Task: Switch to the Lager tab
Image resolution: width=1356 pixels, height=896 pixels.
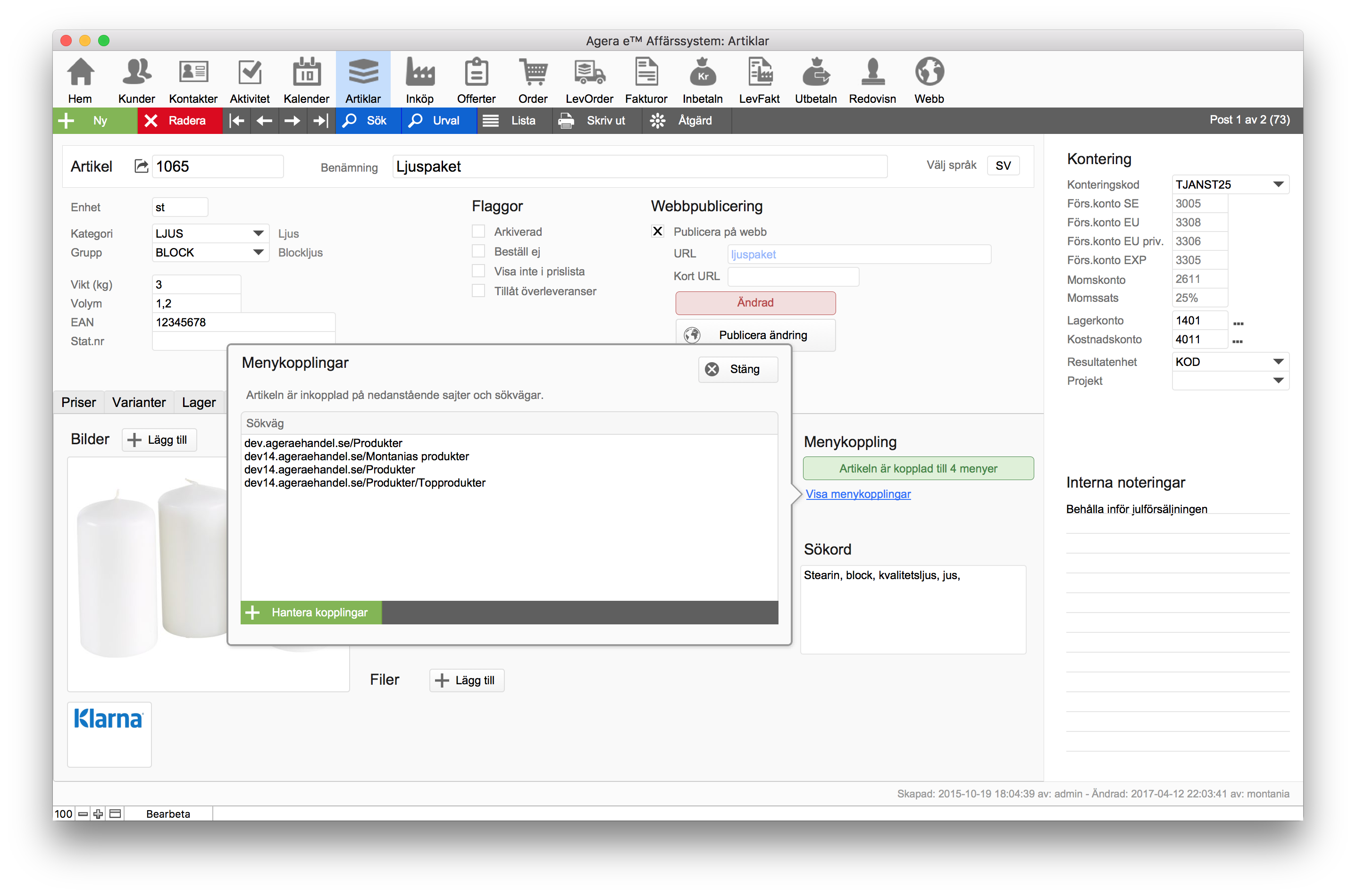Action: pos(199,402)
